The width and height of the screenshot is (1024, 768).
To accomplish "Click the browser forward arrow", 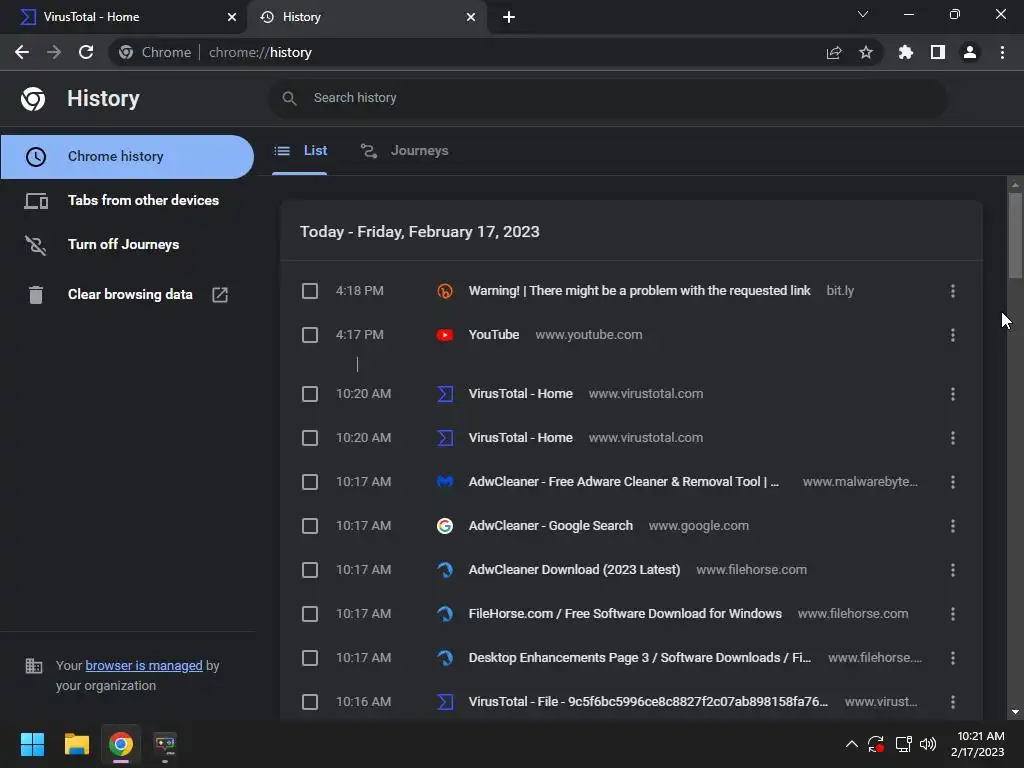I will click(54, 52).
